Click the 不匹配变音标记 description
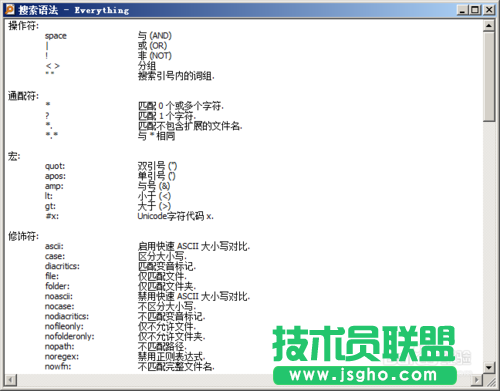Viewport: 500px width, 391px height. (x=171, y=316)
